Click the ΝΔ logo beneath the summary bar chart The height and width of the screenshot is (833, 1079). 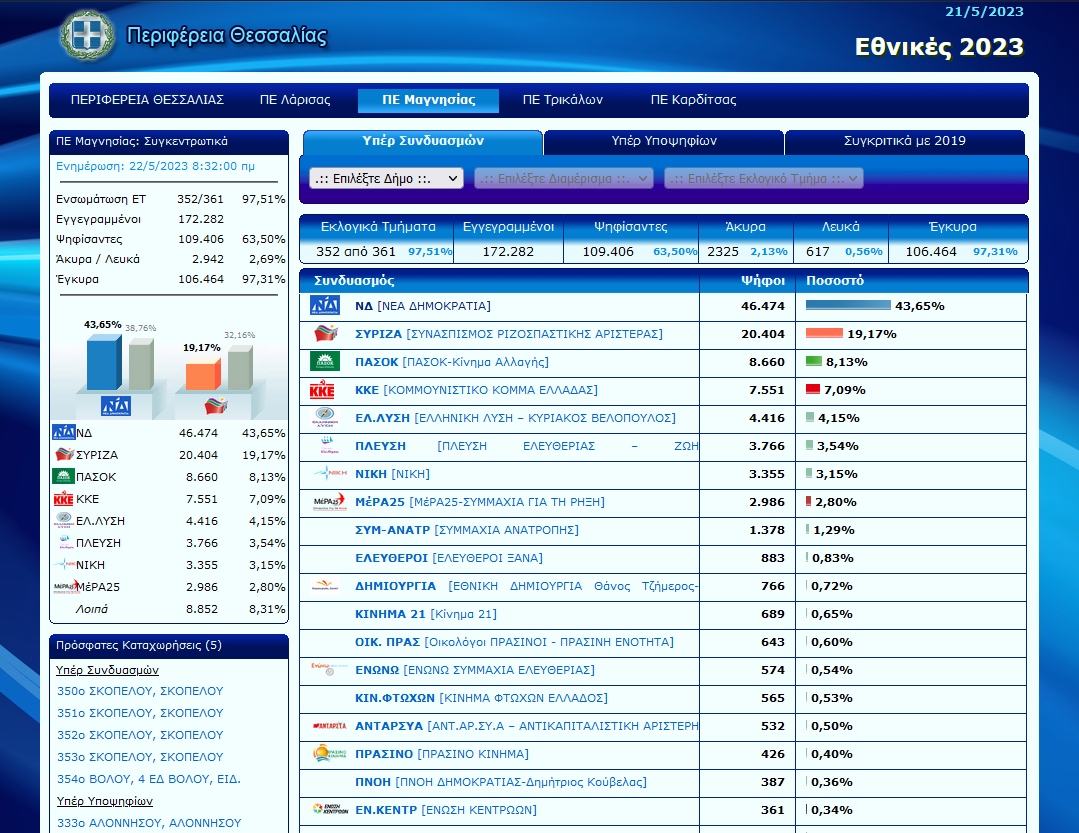point(116,407)
